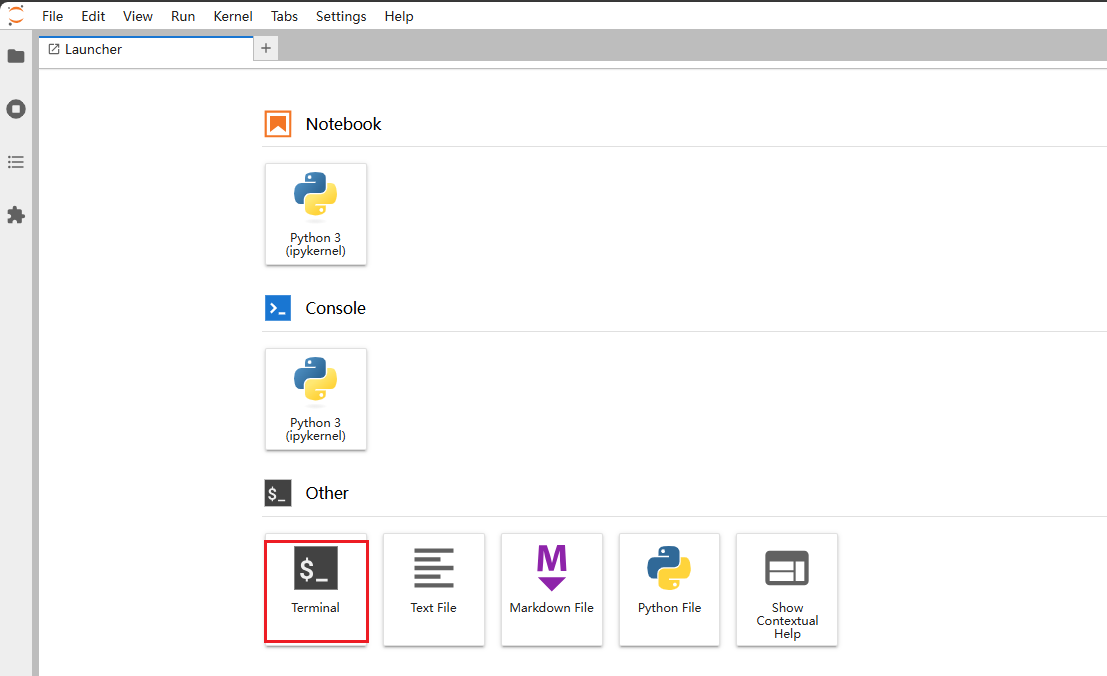The width and height of the screenshot is (1107, 676).
Task: Launch Python 3 ipykernel Notebook
Action: (316, 214)
